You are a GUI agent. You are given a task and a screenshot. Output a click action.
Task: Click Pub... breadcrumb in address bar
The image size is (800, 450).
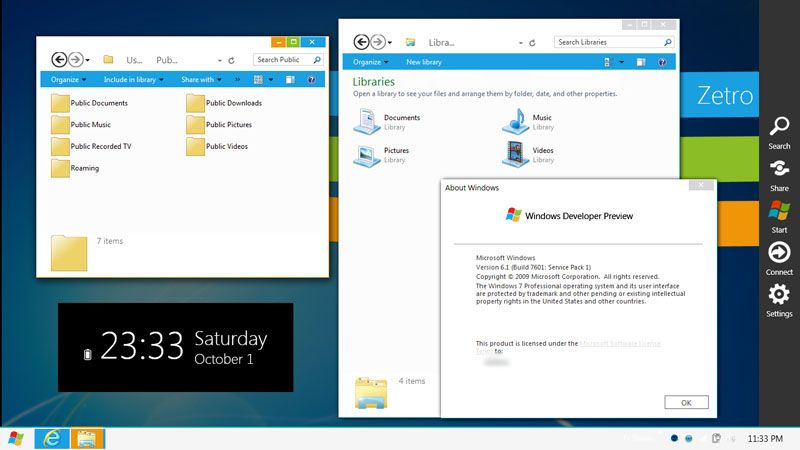(167, 60)
